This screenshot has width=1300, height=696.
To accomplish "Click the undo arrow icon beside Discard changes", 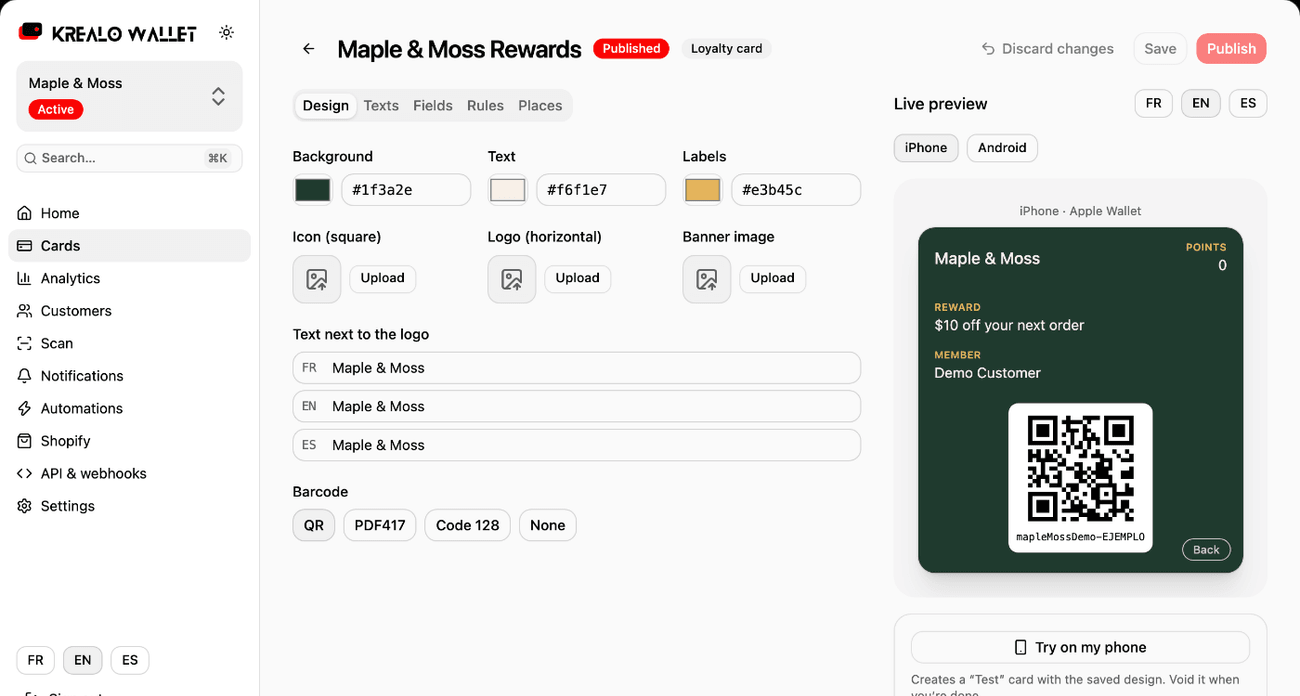I will tap(988, 48).
